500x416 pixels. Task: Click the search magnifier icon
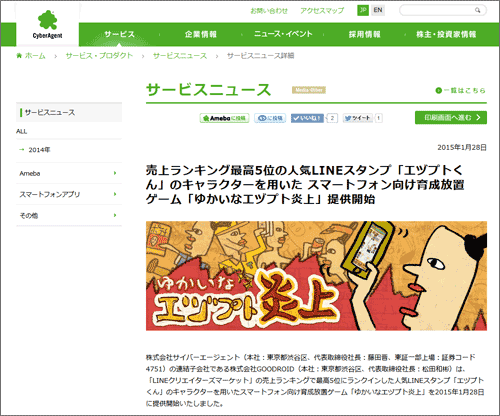477,10
